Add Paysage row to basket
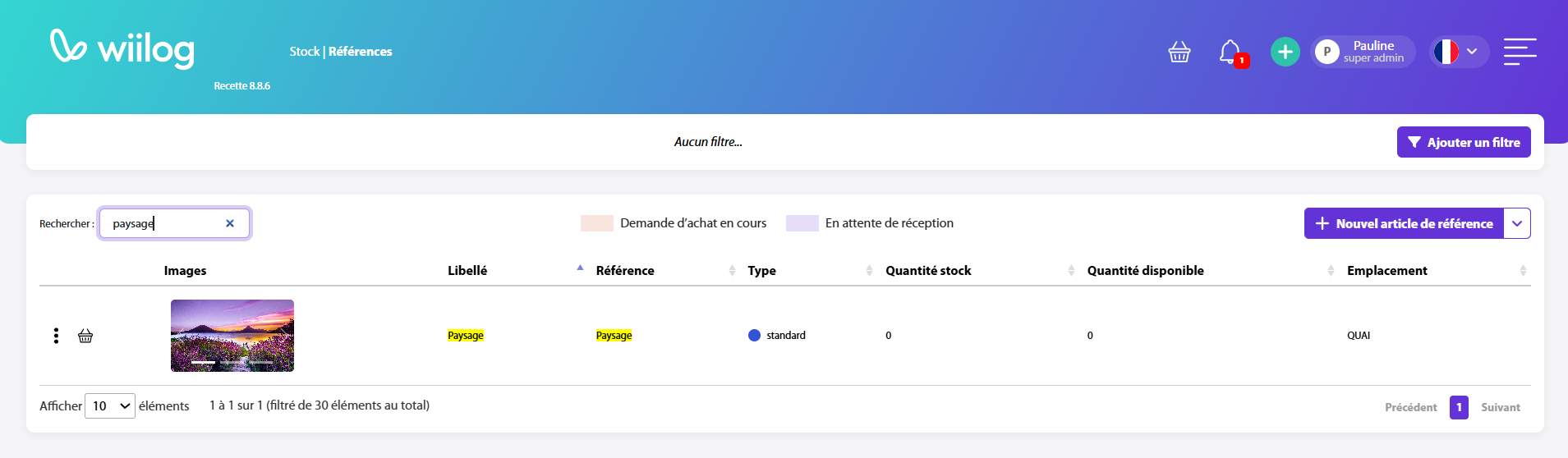 [x=85, y=336]
